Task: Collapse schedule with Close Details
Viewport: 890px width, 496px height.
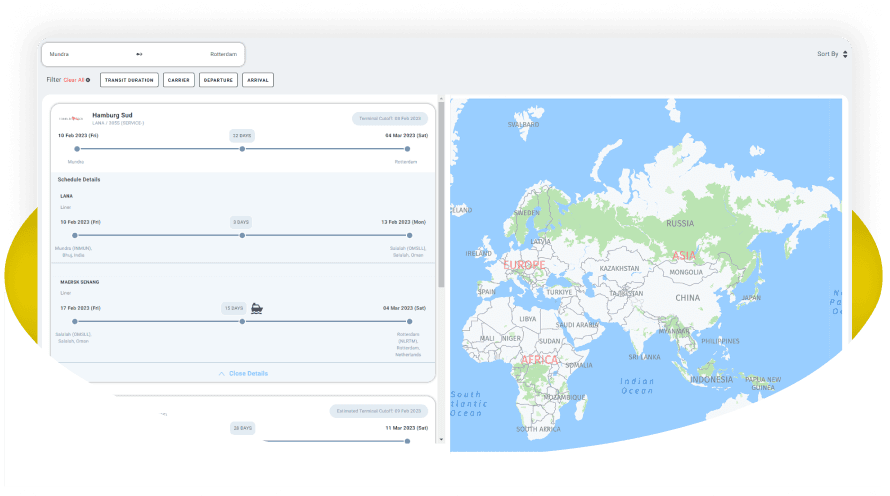Action: coord(248,373)
